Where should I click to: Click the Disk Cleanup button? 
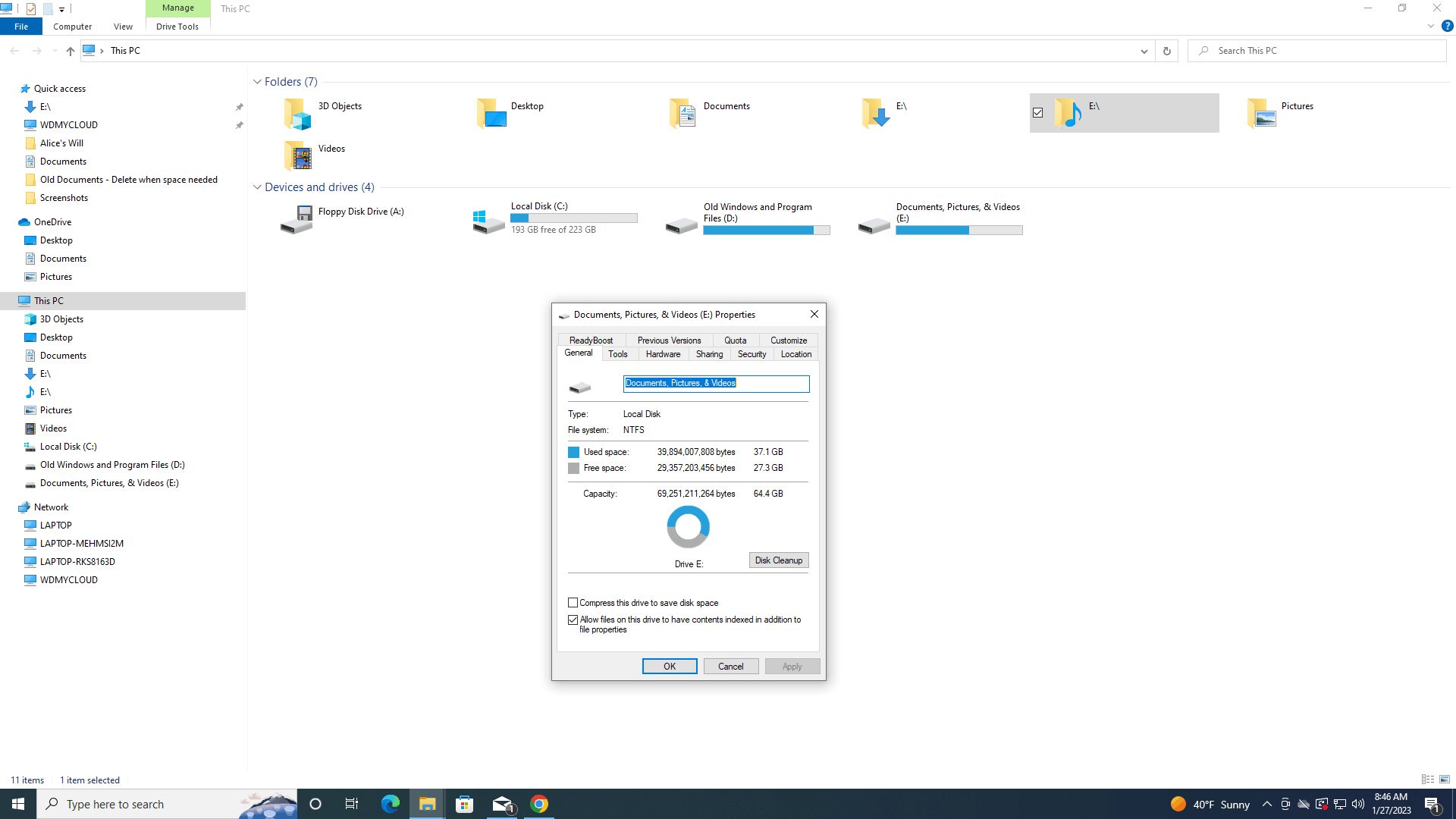[778, 560]
